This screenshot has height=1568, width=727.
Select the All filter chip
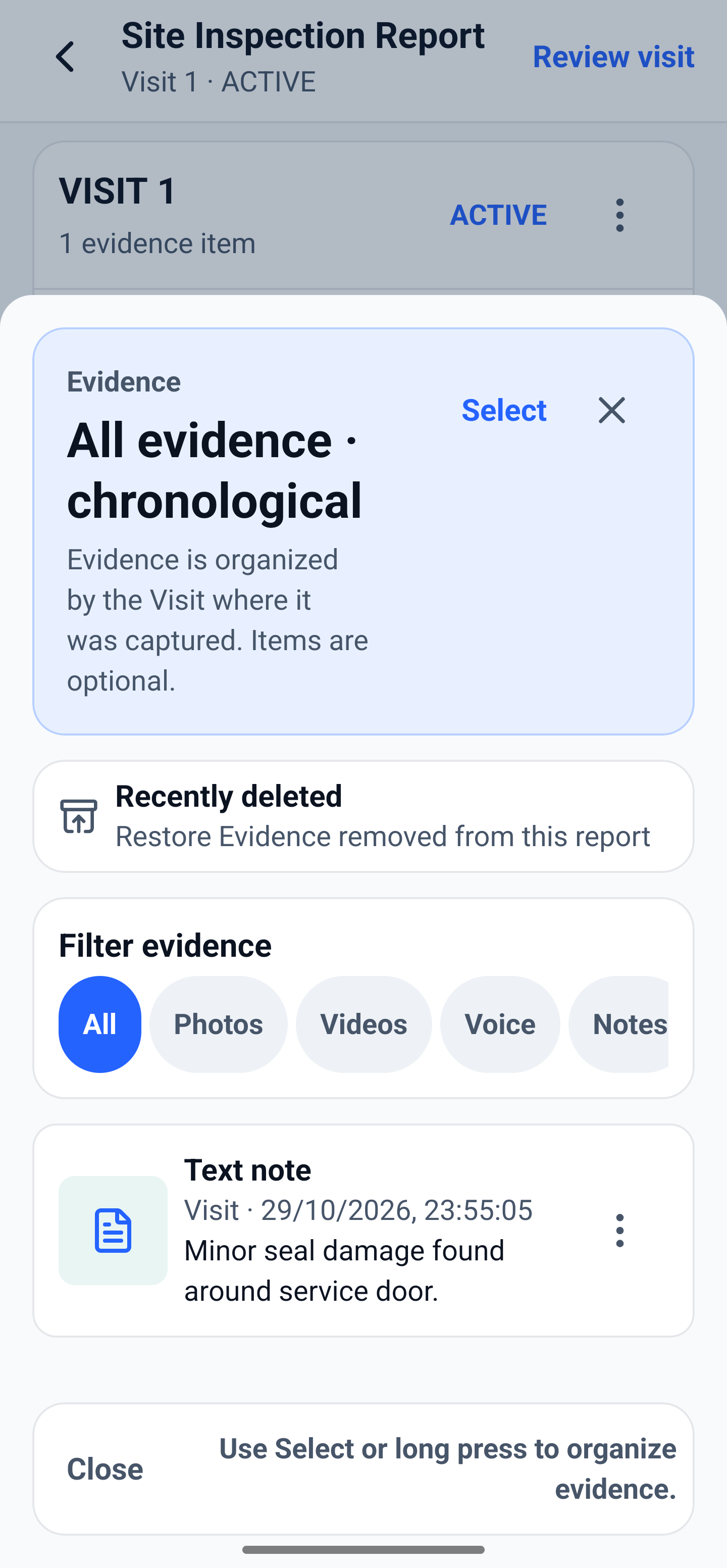click(x=100, y=1024)
